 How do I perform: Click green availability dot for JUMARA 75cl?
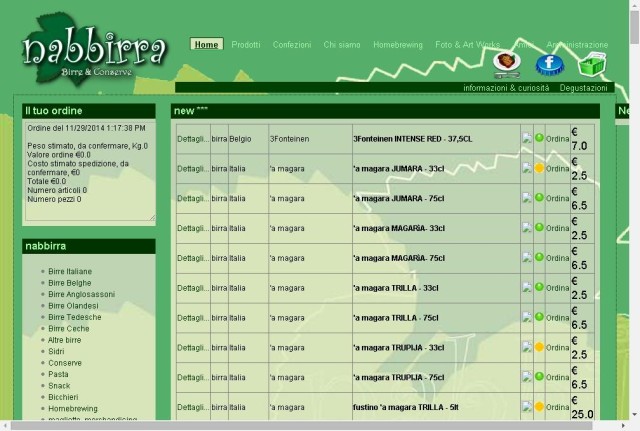pyautogui.click(x=539, y=198)
